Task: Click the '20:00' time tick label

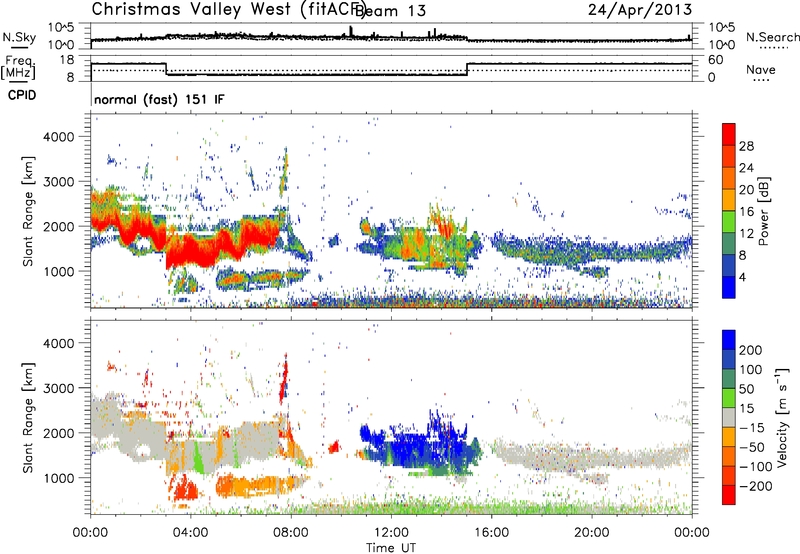Action: click(x=591, y=533)
